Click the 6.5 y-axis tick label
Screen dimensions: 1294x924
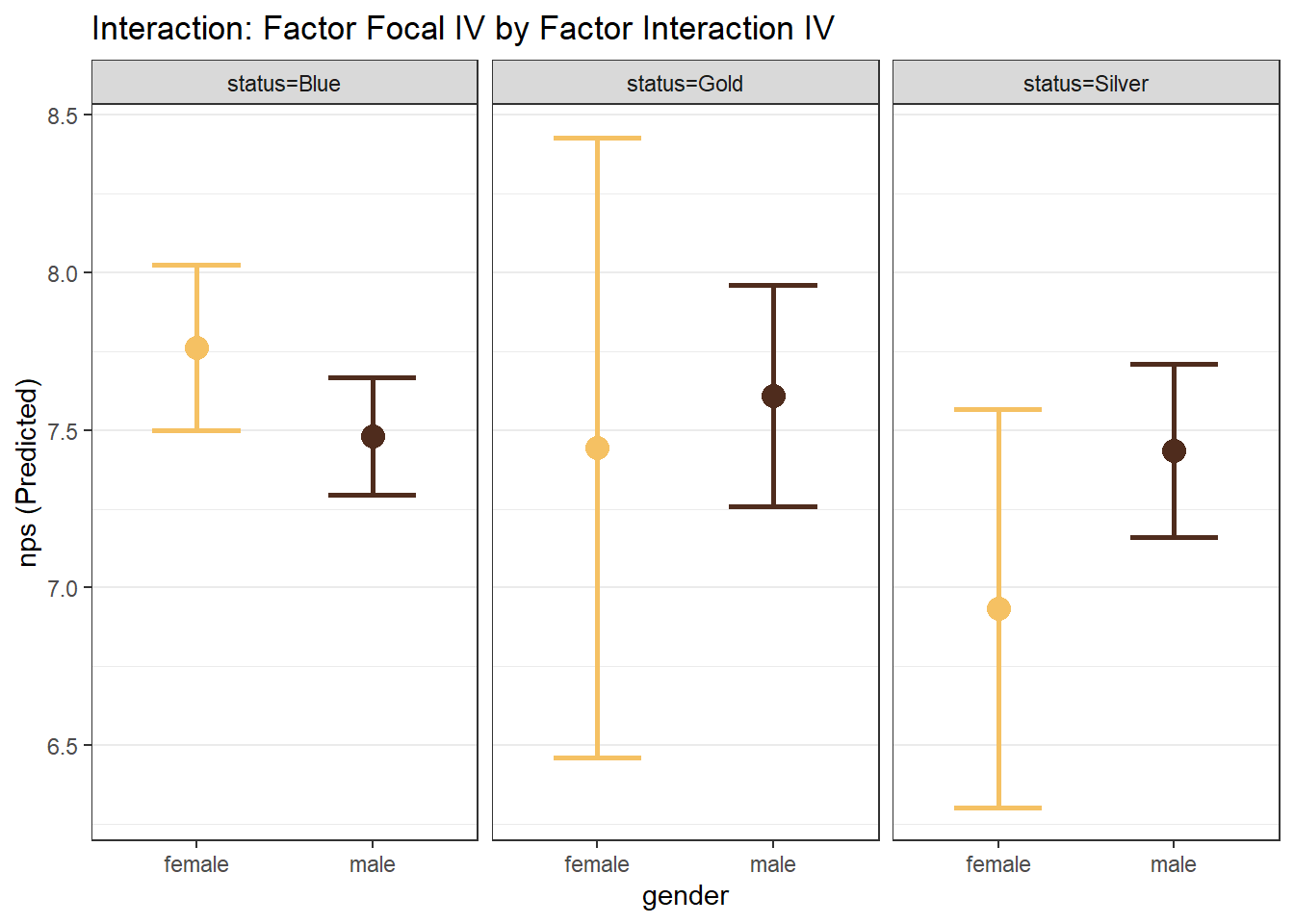click(63, 746)
